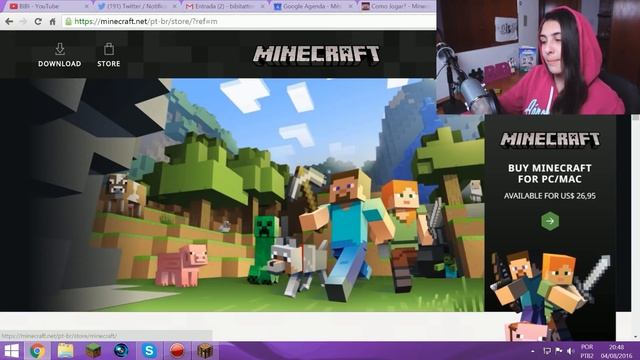
Task: Open Google Chrome from the taskbar
Action: 37,351
